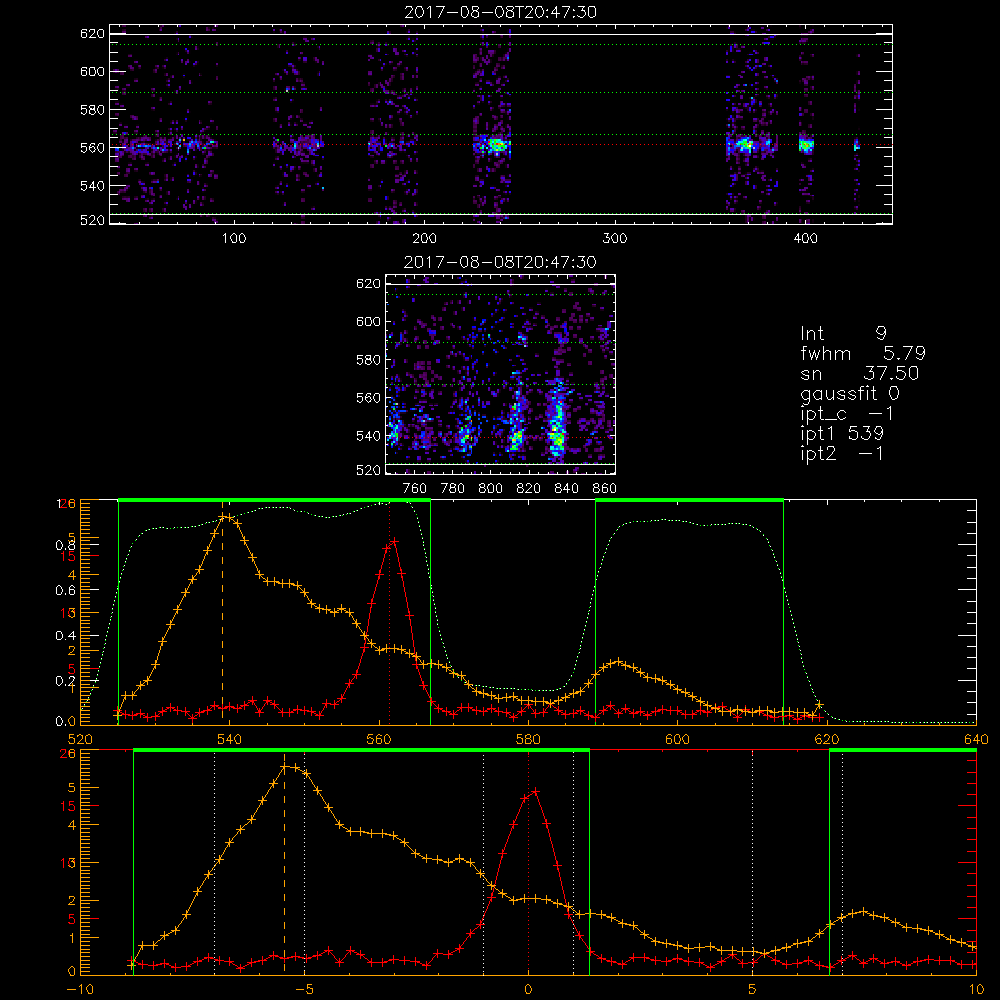
Task: Click bright emission blob near 370 in top spectrogram
Action: click(743, 145)
